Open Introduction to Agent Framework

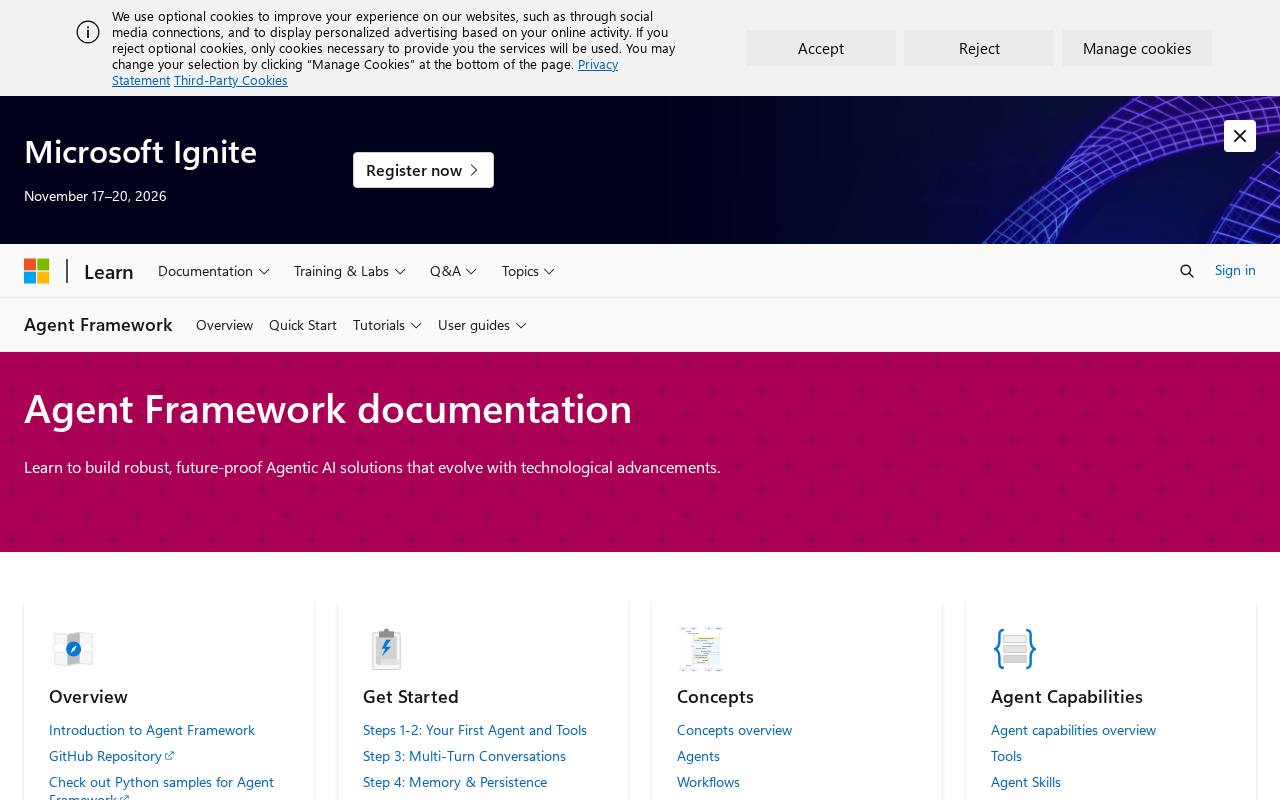[152, 730]
